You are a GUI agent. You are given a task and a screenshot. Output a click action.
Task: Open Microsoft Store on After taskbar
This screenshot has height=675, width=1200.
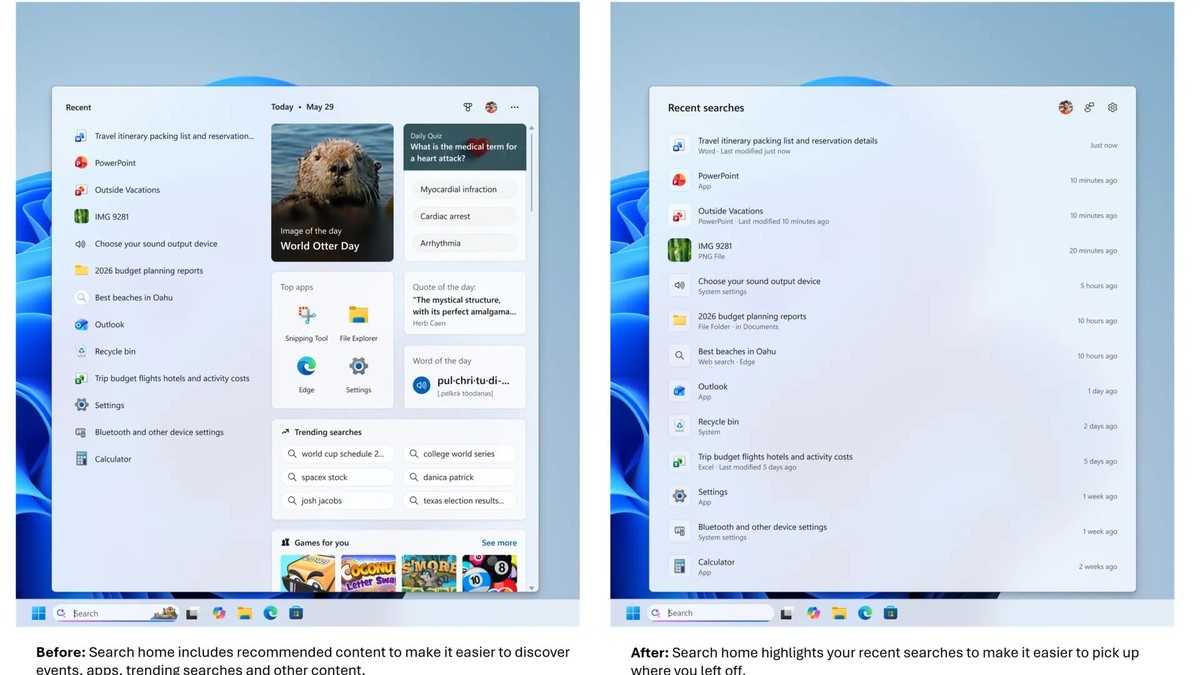(890, 613)
